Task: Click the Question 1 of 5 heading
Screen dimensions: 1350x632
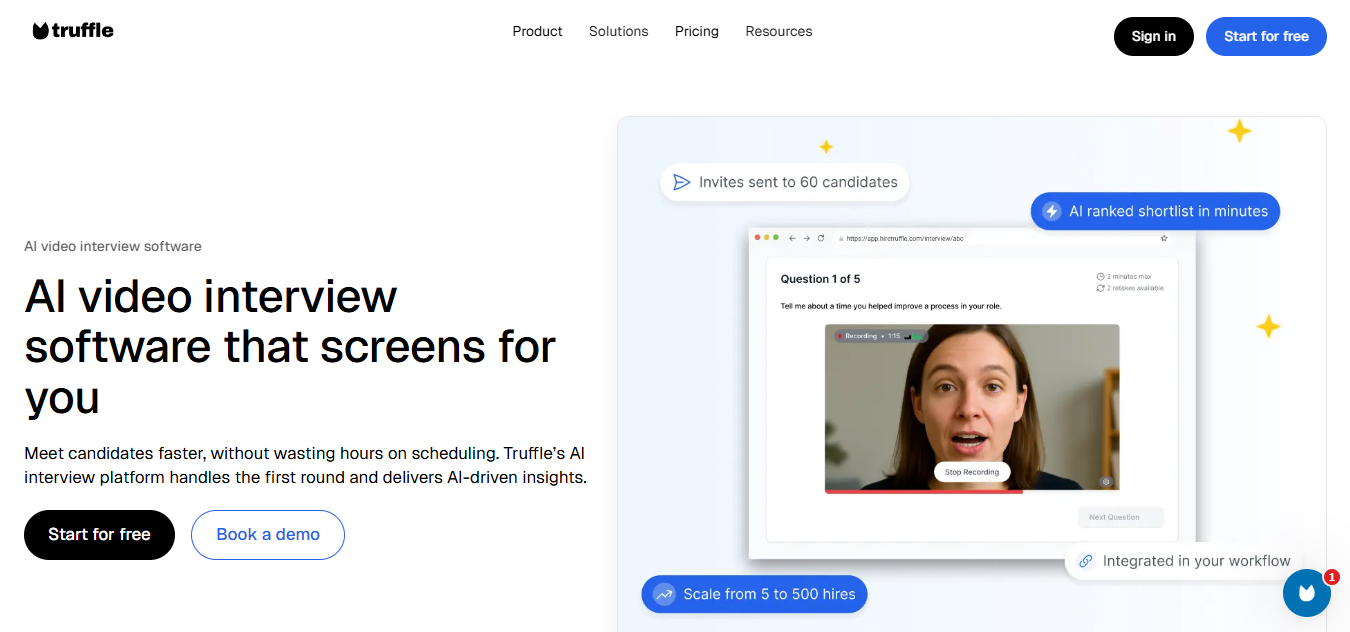Action: tap(820, 279)
